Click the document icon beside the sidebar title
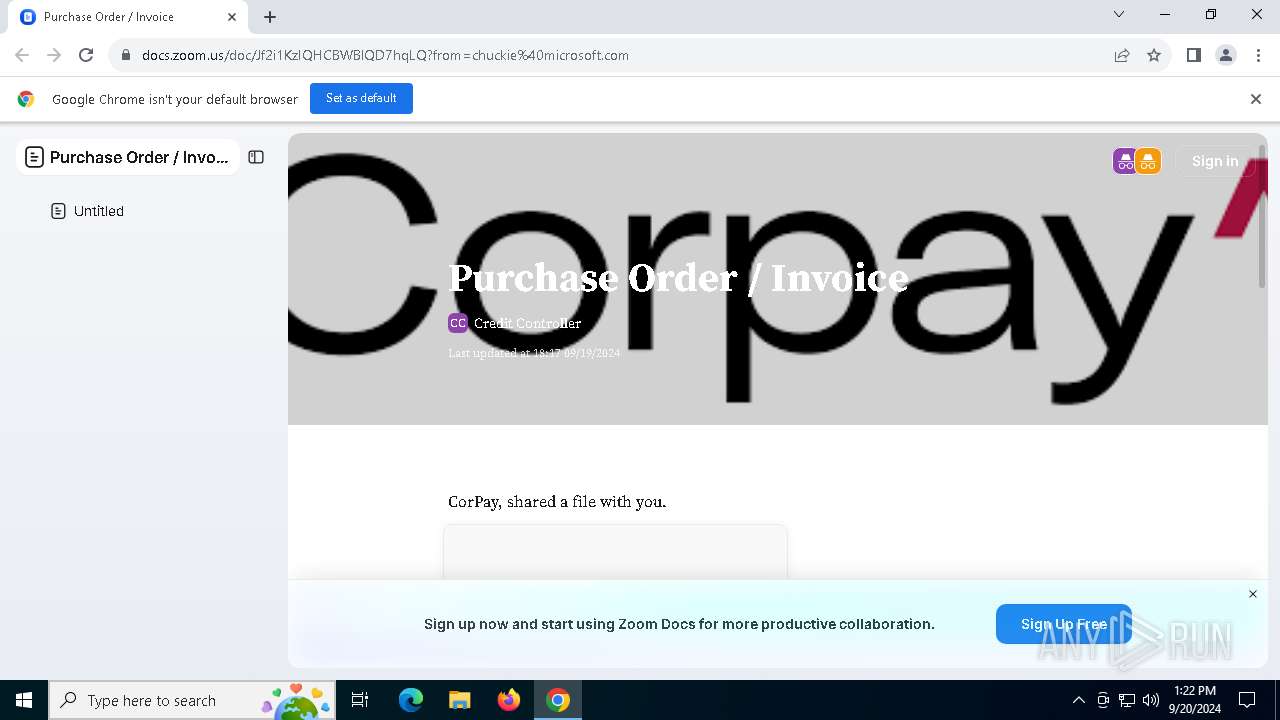Screen dimensions: 1280x720 pos(34,157)
